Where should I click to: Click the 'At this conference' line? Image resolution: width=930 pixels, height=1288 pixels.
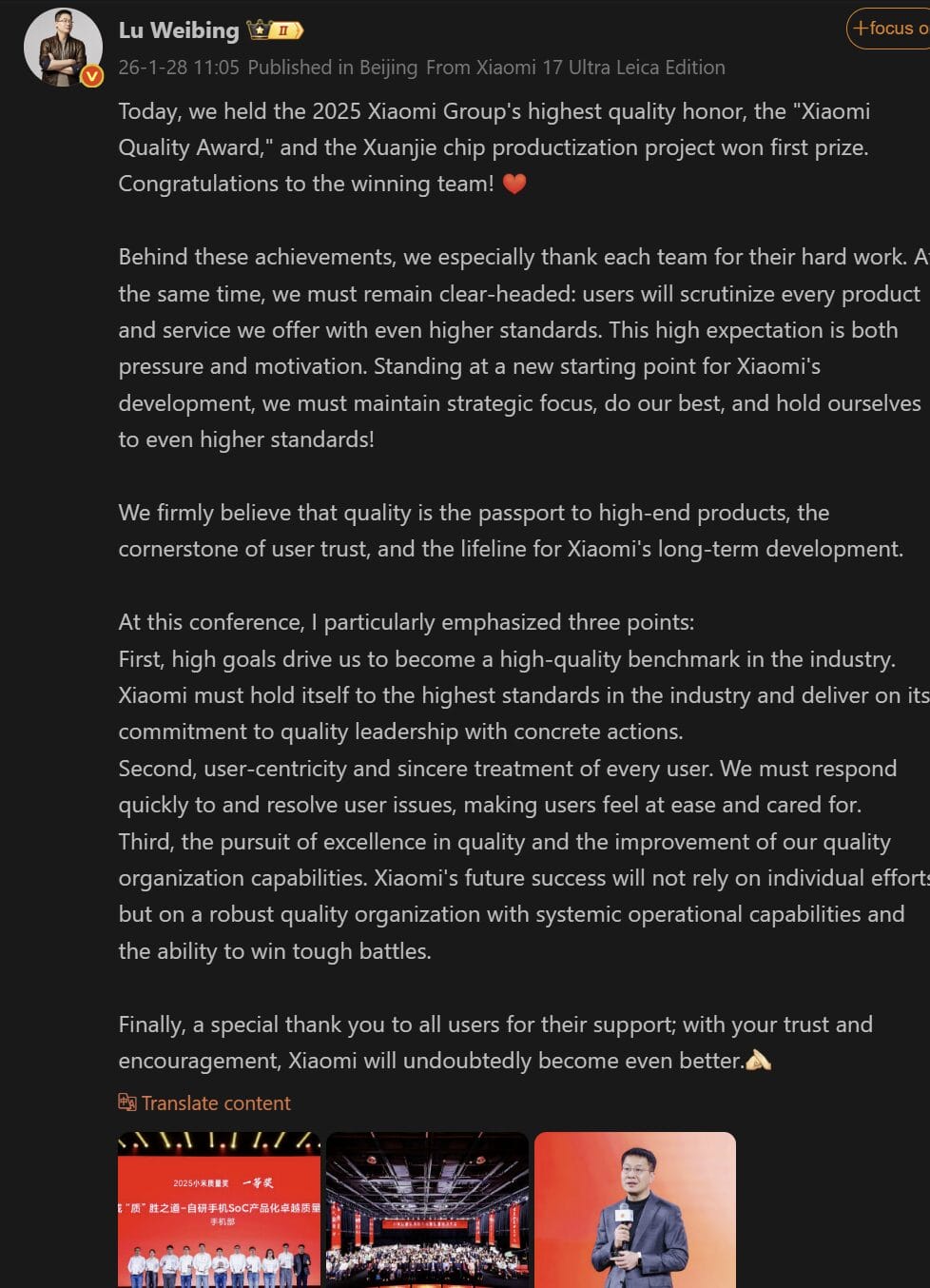(x=406, y=622)
